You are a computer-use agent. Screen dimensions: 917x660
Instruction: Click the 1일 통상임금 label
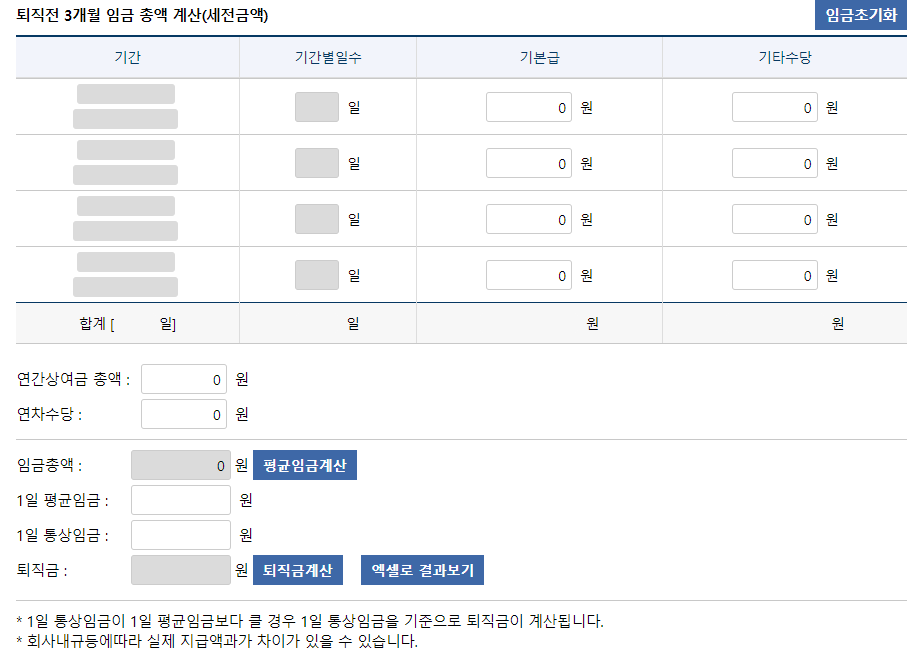tap(62, 535)
